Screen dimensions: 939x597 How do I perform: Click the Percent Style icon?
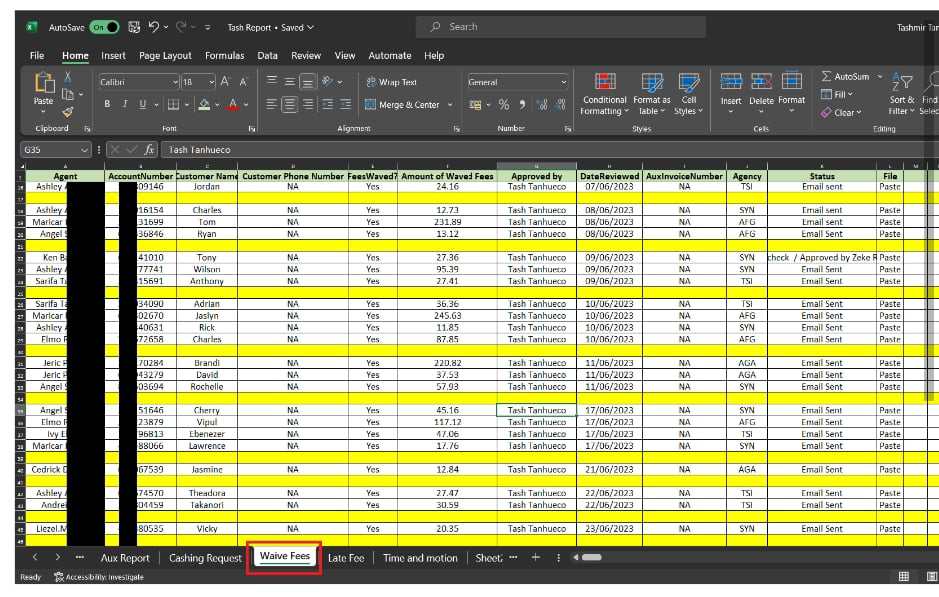coord(504,104)
